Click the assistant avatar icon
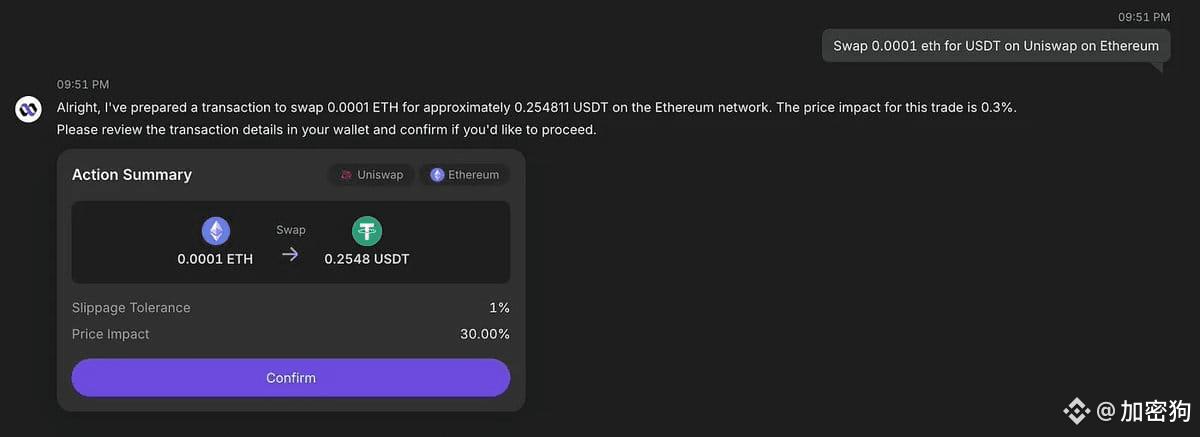1200x437 pixels. (x=28, y=109)
